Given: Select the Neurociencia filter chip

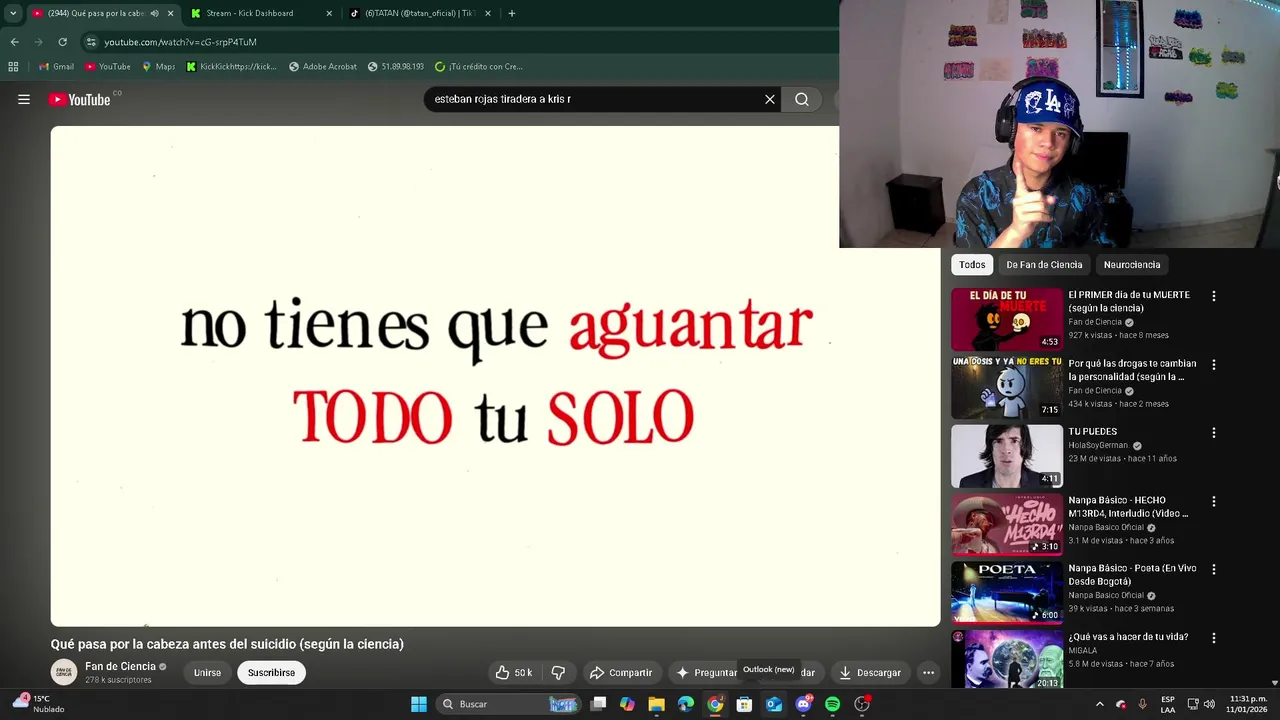Looking at the screenshot, I should pyautogui.click(x=1132, y=265).
